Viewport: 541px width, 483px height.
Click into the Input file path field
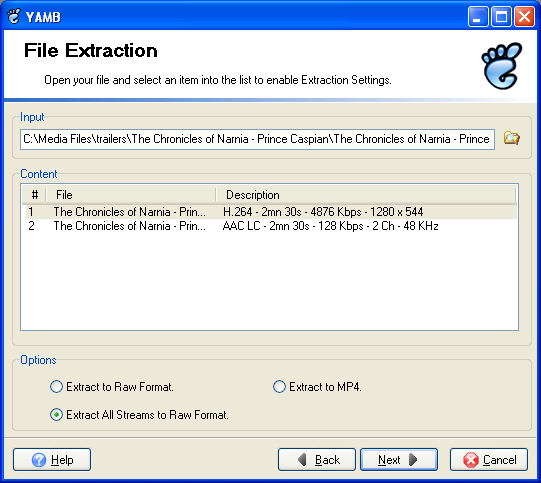pyautogui.click(x=257, y=139)
